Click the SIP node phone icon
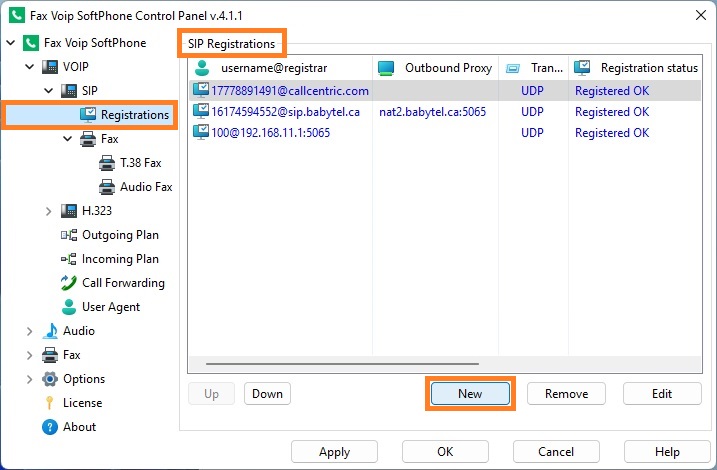This screenshot has height=470, width=717. [69, 91]
